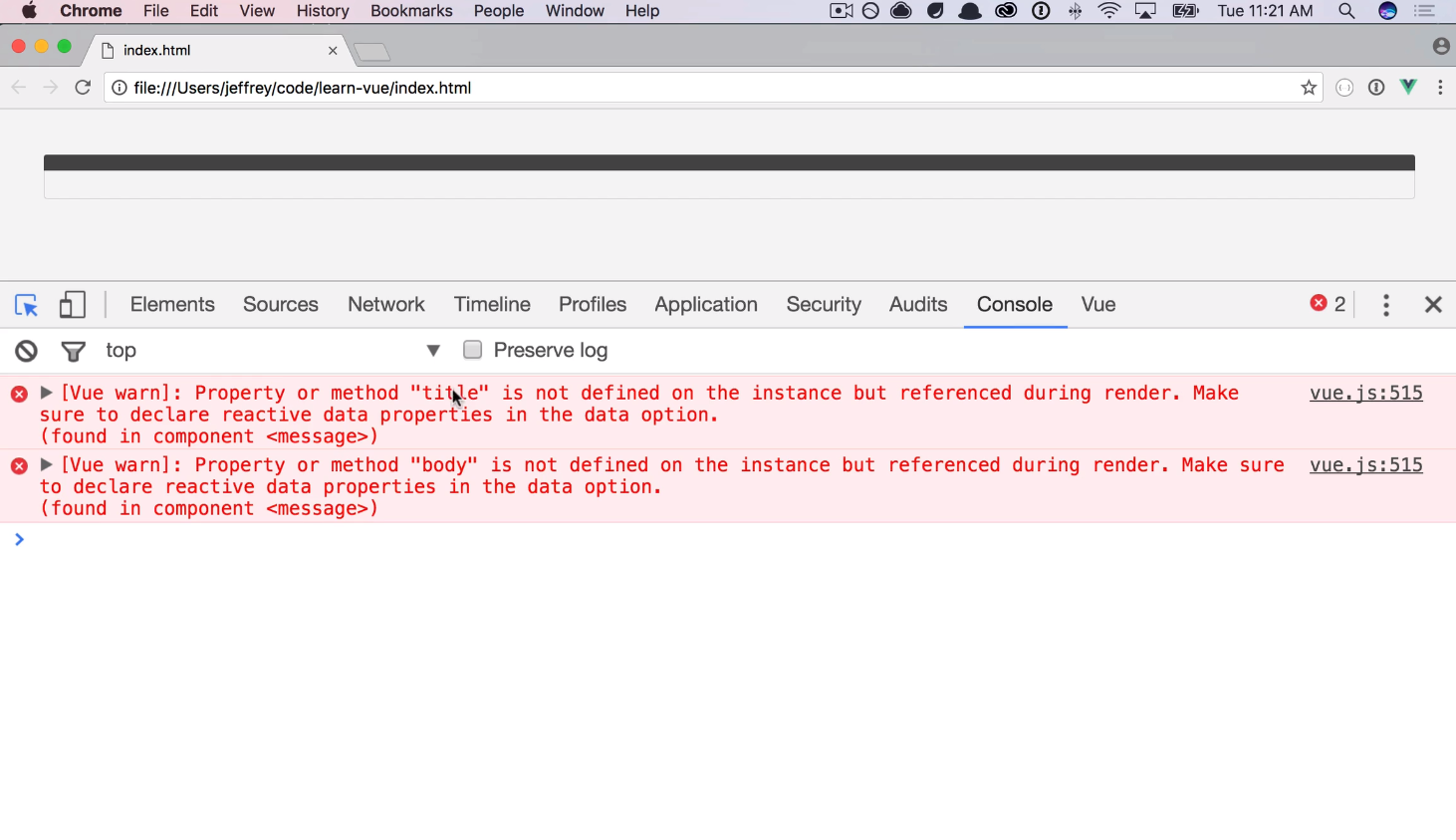Switch to the Vue devtools tab
Image resolution: width=1456 pixels, height=840 pixels.
point(1098,305)
